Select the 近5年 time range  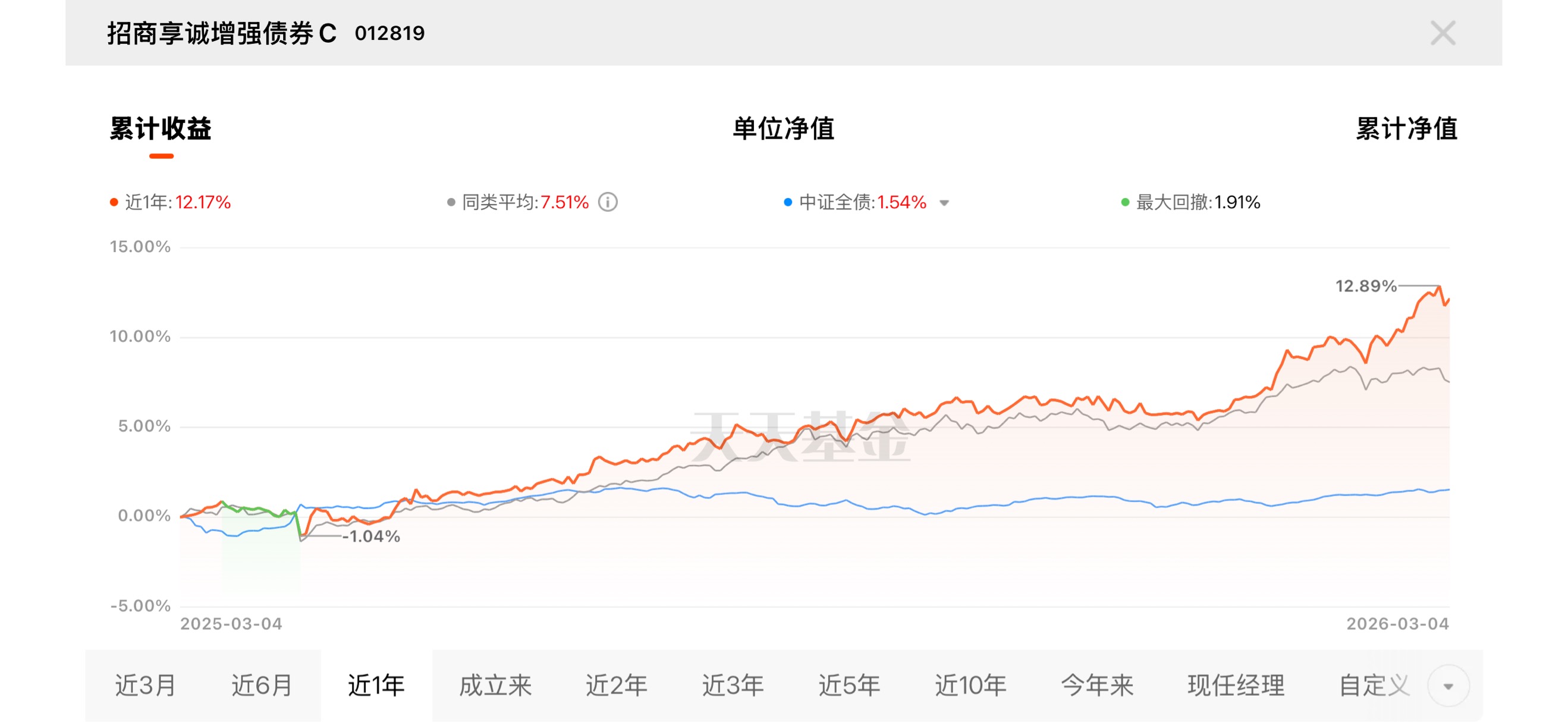coord(849,686)
